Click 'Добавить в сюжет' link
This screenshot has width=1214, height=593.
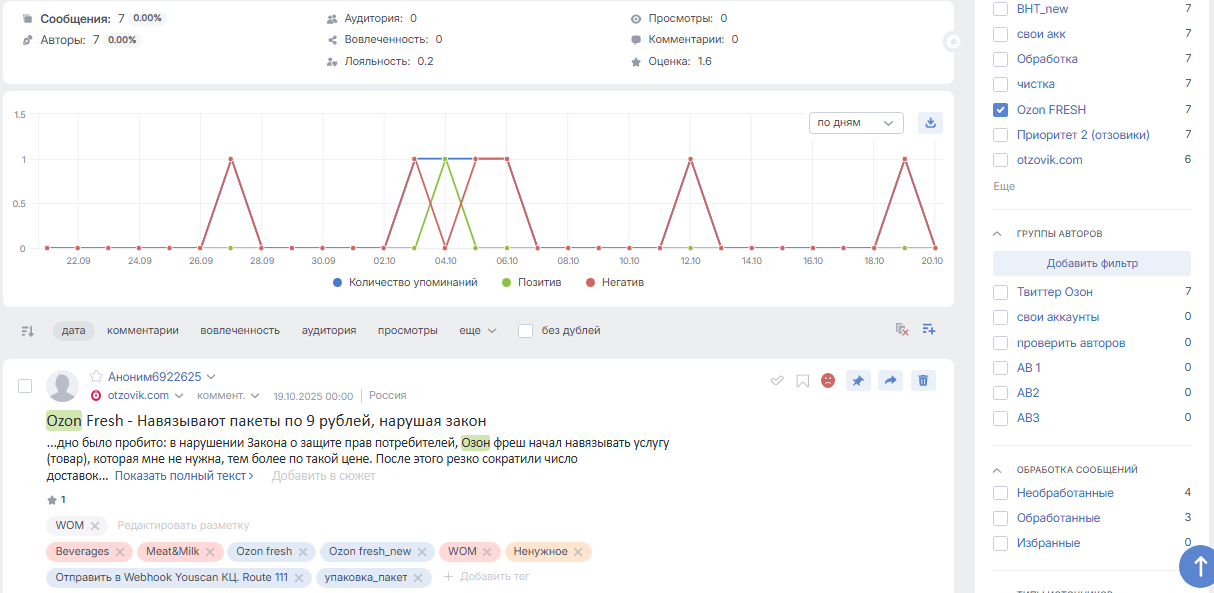(323, 476)
